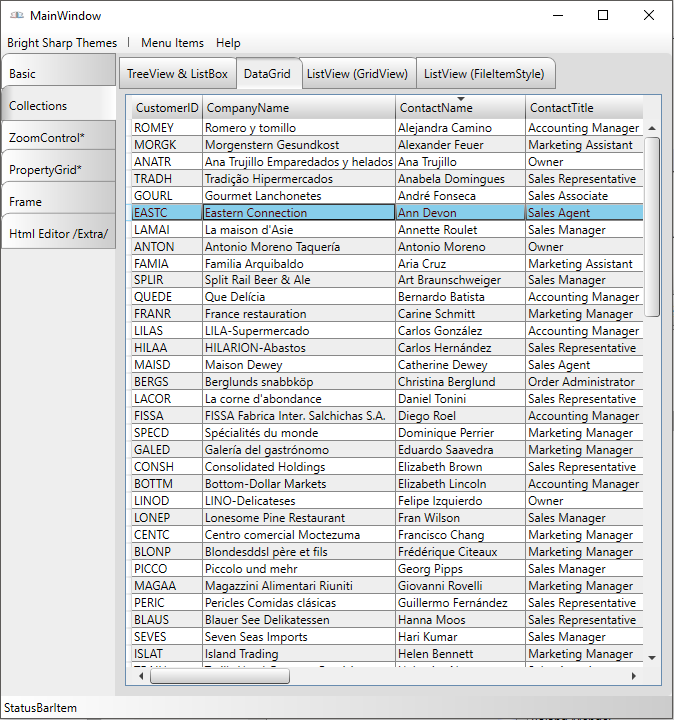Viewport: 674px width, 720px height.
Task: Click the horizontal scrollbar left arrow
Action: pyautogui.click(x=140, y=676)
